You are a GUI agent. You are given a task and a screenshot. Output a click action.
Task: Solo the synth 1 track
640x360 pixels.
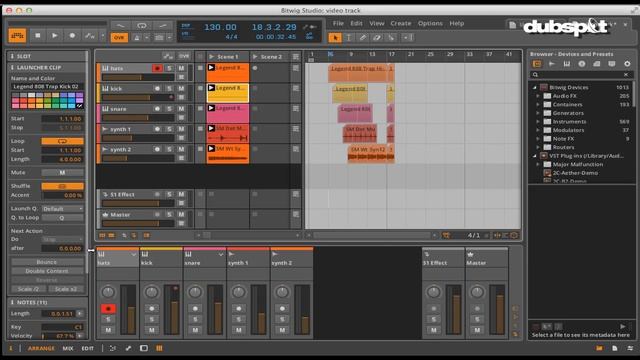169,129
